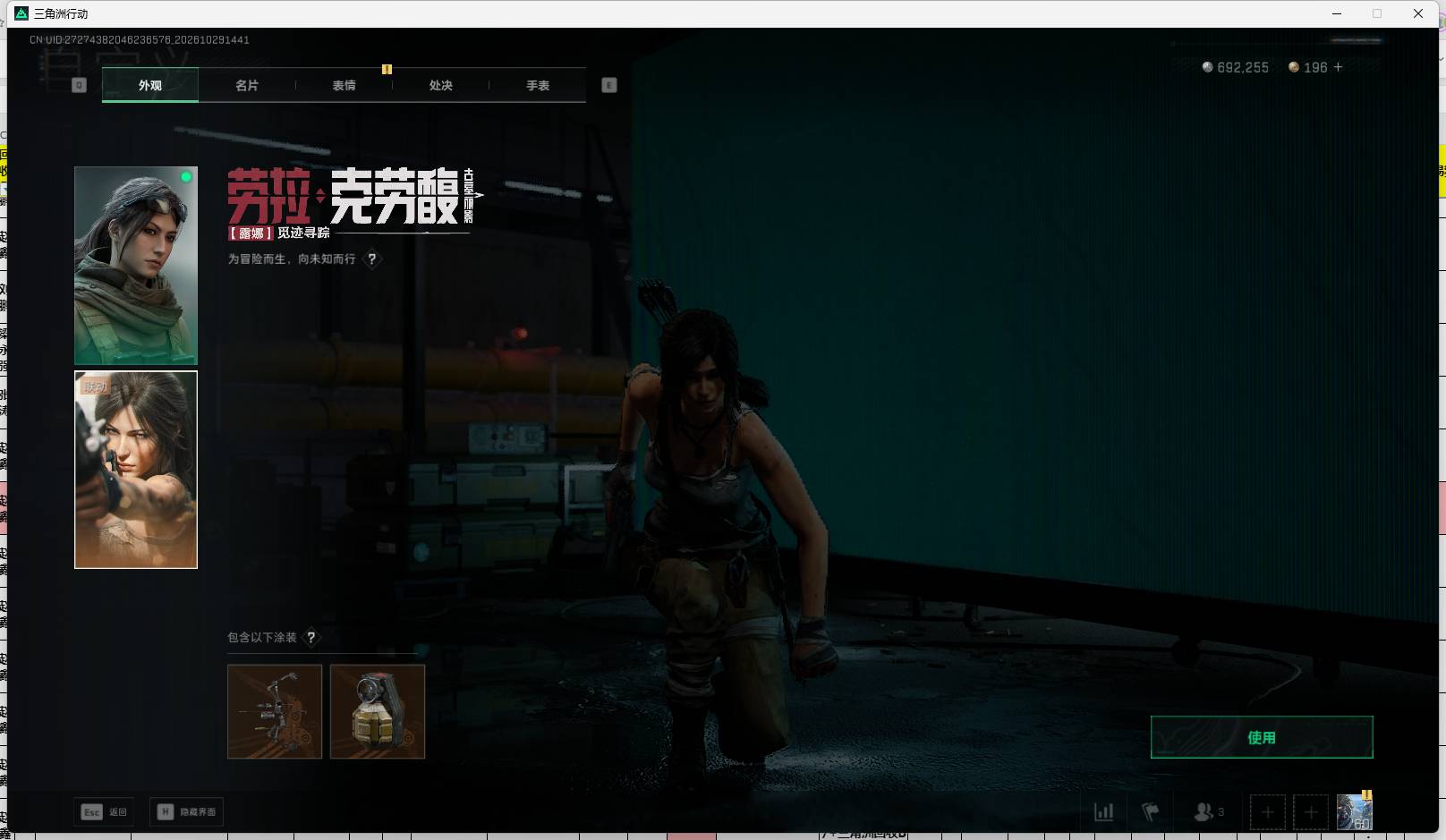Select the Lara Croft collab skin portrait
1446x840 pixels.
click(136, 470)
